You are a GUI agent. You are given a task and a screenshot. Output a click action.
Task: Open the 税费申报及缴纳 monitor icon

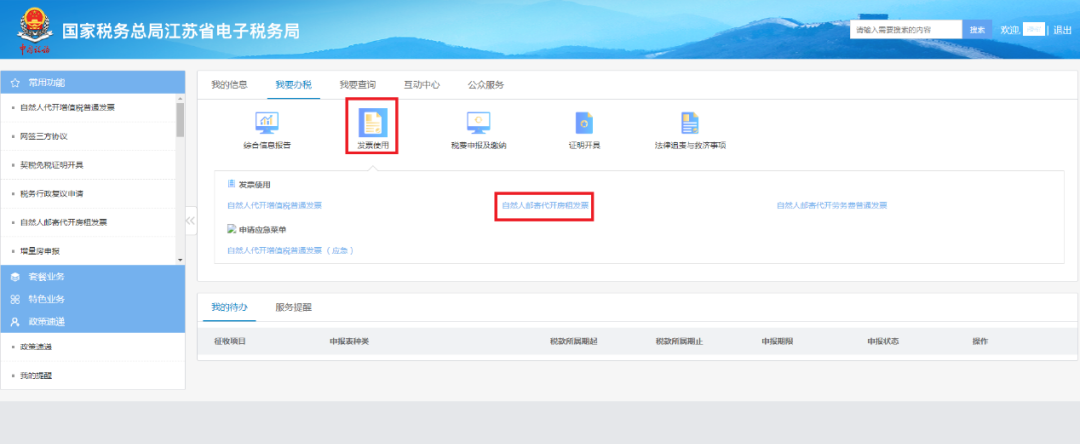pyautogui.click(x=479, y=123)
